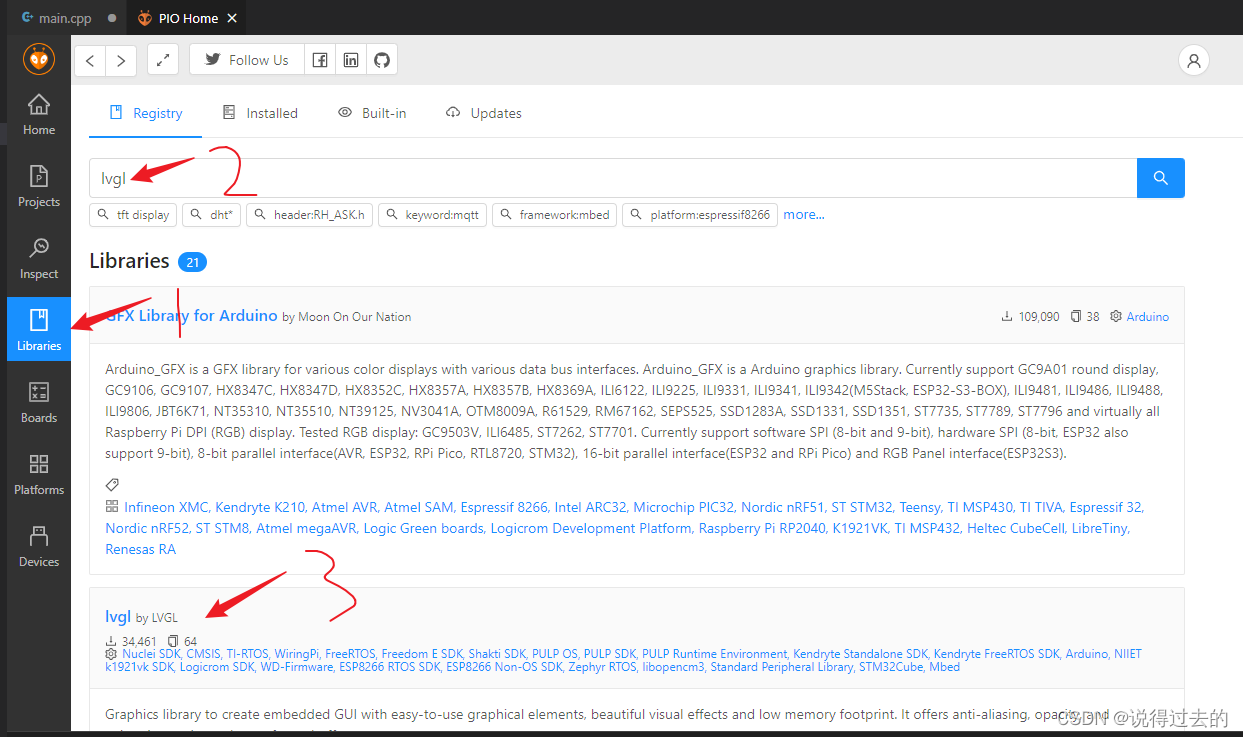
Task: Click the Arduino framework link in GFX header
Action: click(x=1147, y=316)
